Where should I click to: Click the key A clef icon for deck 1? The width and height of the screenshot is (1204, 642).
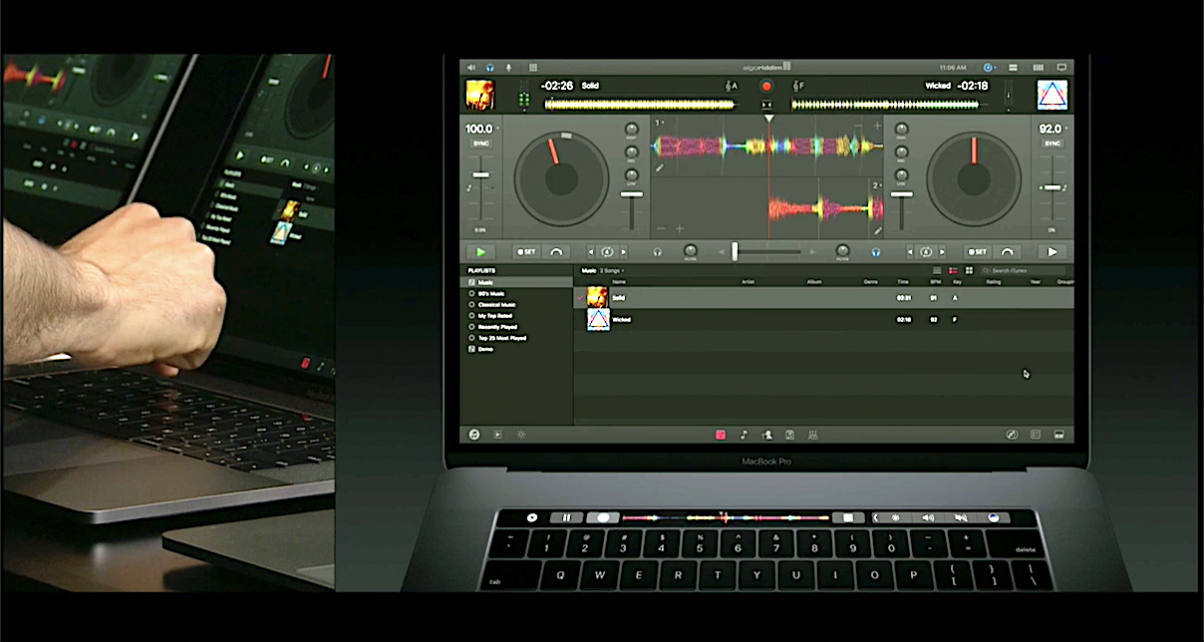point(731,86)
